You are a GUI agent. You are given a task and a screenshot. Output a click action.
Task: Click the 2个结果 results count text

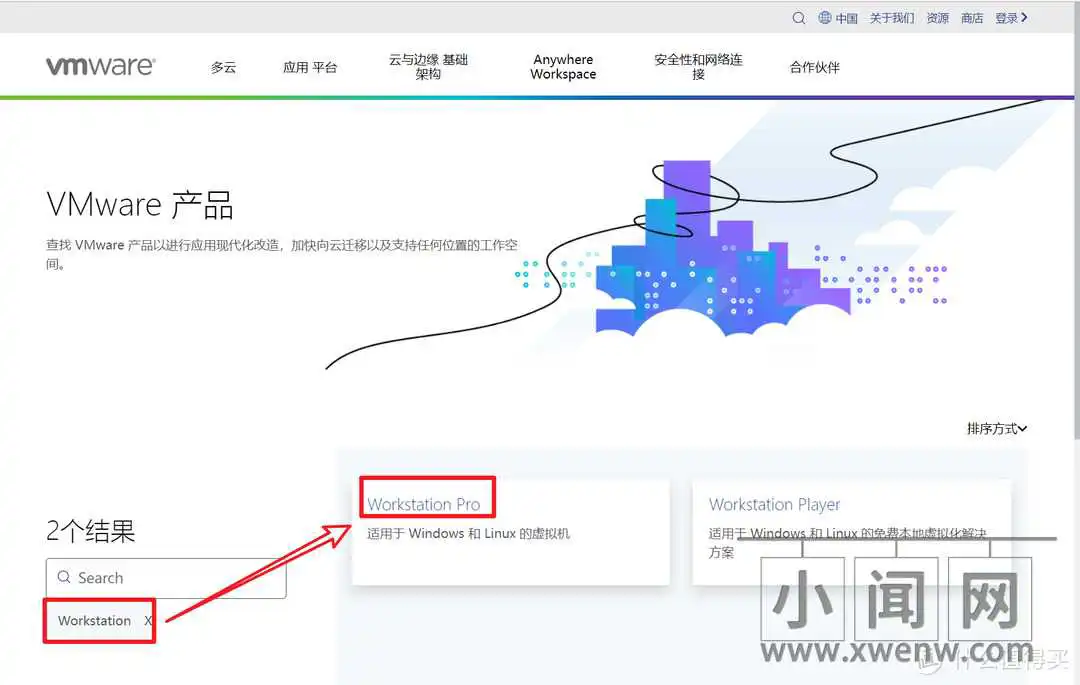(90, 531)
